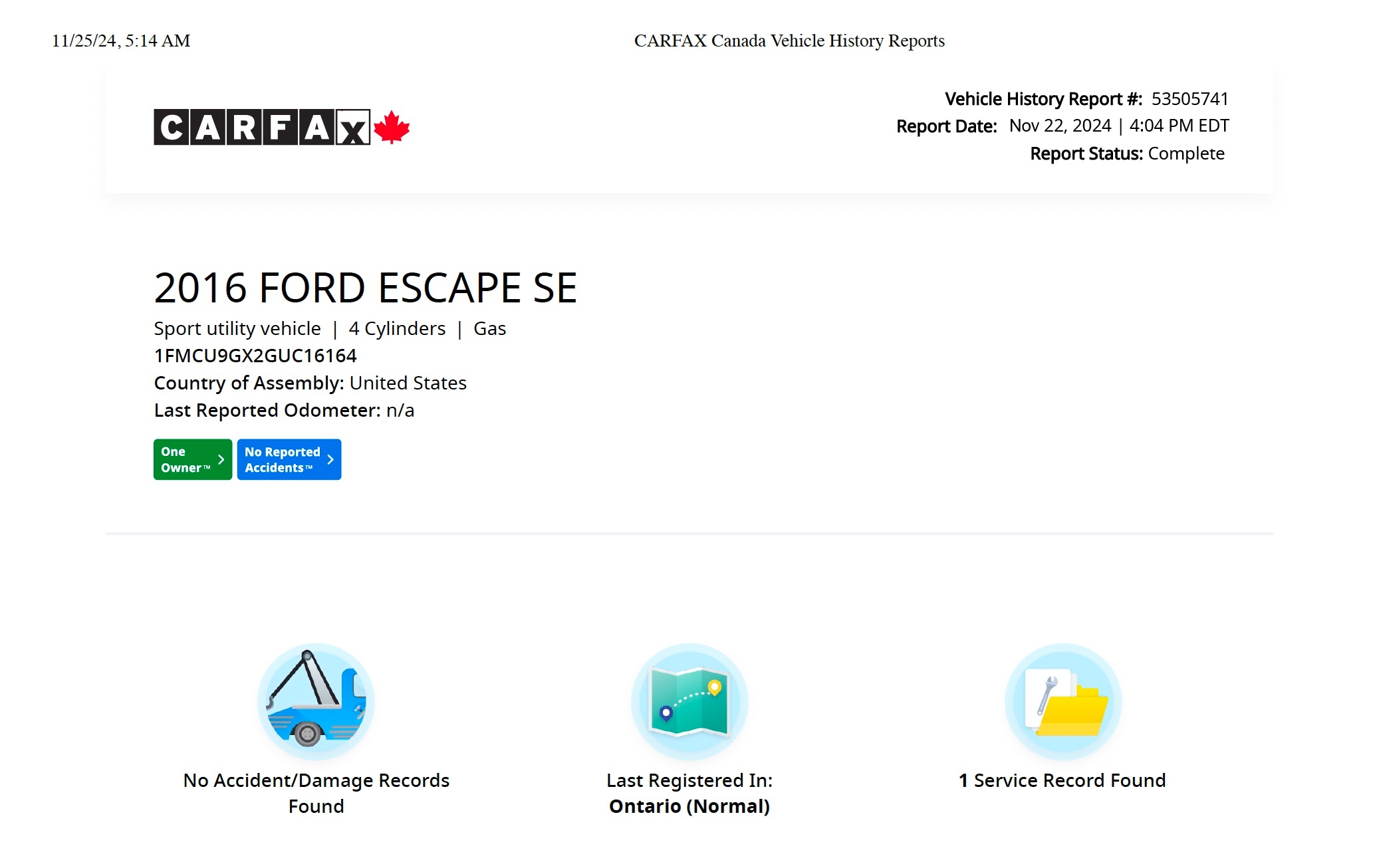
Task: Select the VIN 1FMCU9GX2GUC16164
Action: (x=255, y=356)
